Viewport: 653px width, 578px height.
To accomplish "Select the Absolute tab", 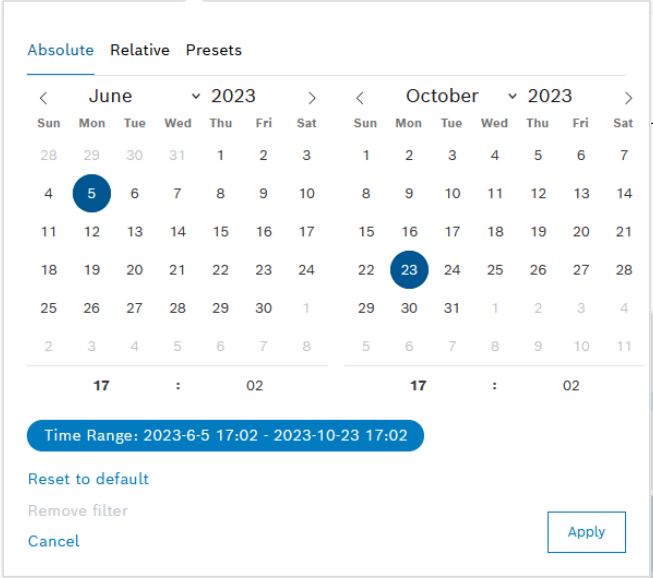I will [x=61, y=50].
